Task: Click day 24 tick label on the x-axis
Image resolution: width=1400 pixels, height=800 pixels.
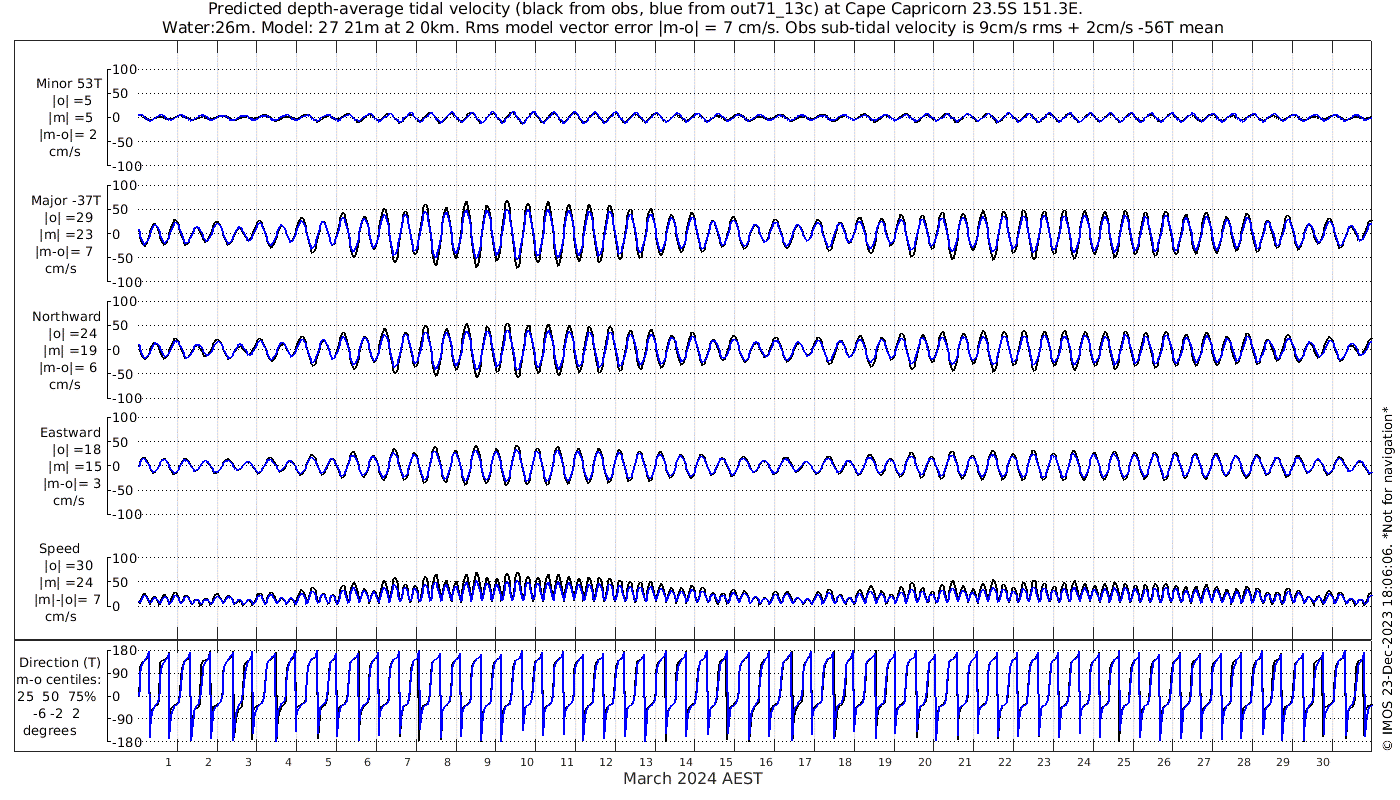Action: (x=1084, y=762)
